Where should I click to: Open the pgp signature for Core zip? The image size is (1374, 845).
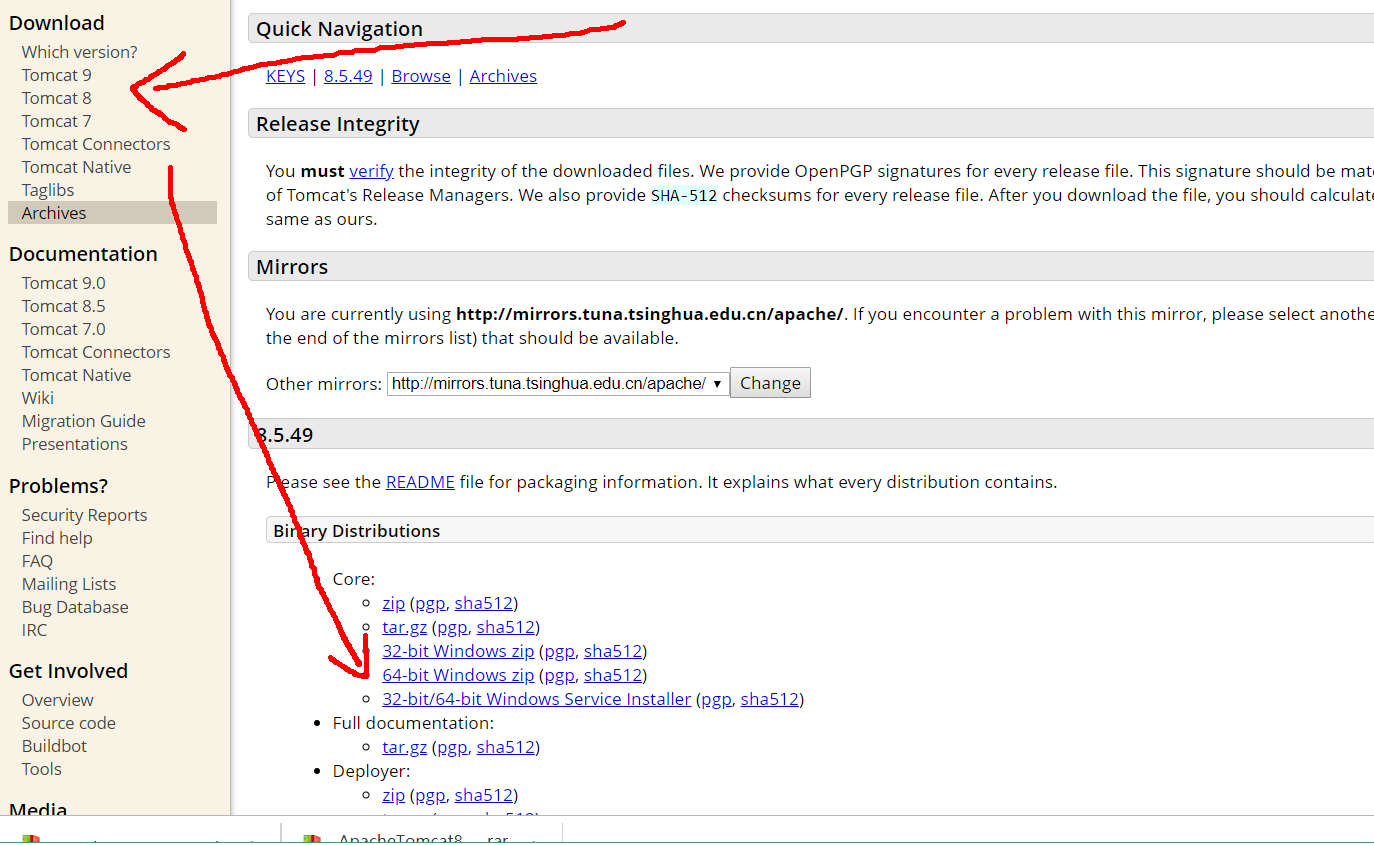click(x=430, y=603)
